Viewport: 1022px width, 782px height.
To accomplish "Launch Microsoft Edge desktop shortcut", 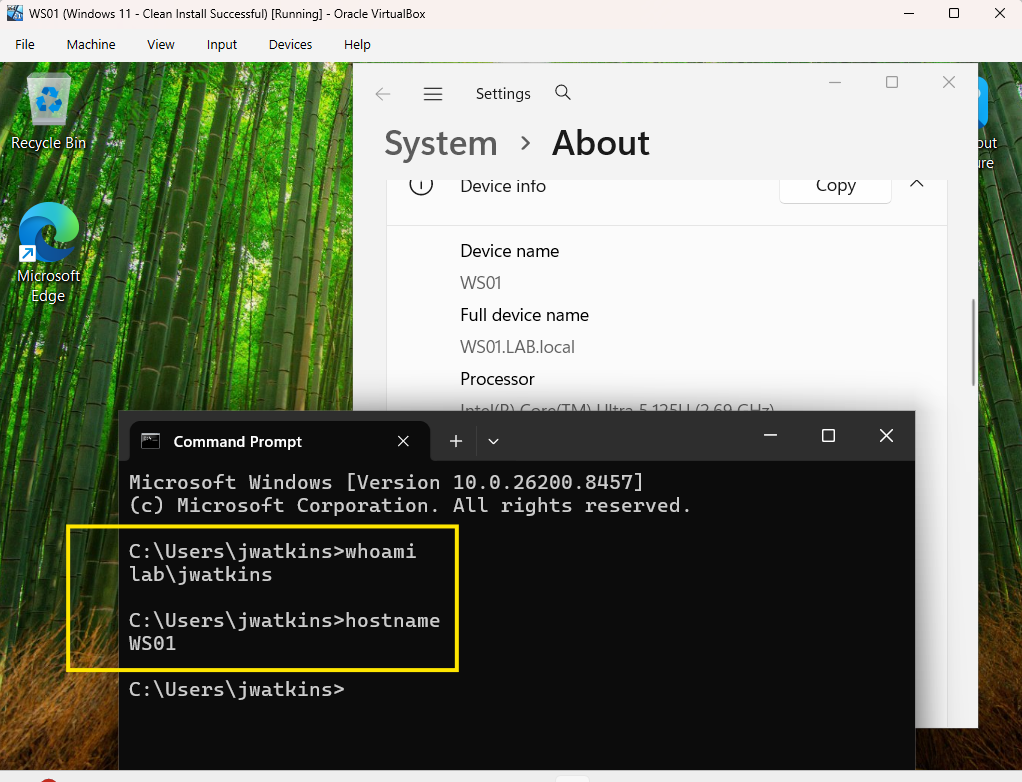I will tap(48, 253).
